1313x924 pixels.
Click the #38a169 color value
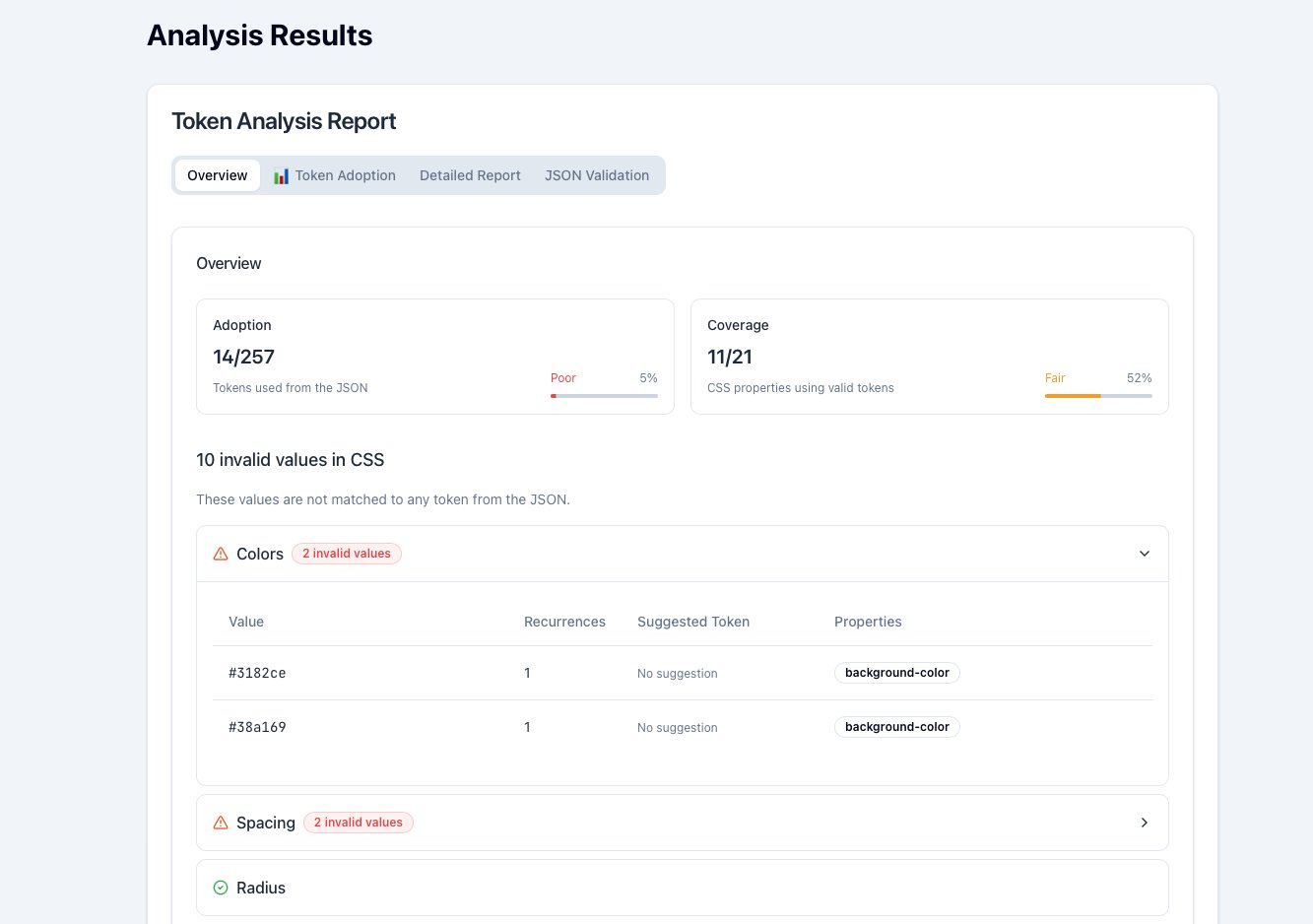257,727
